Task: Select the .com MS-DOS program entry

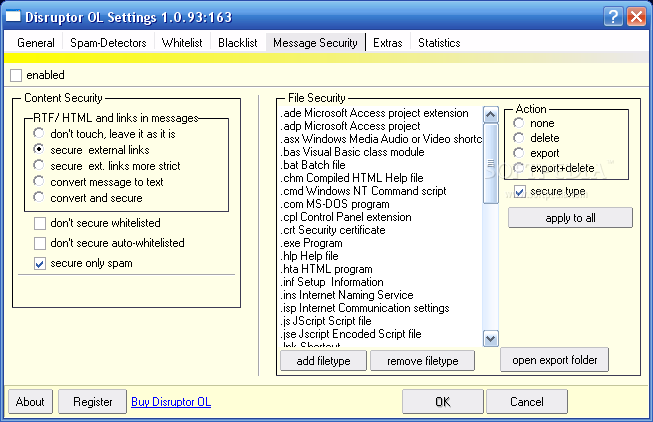Action: pyautogui.click(x=381, y=204)
